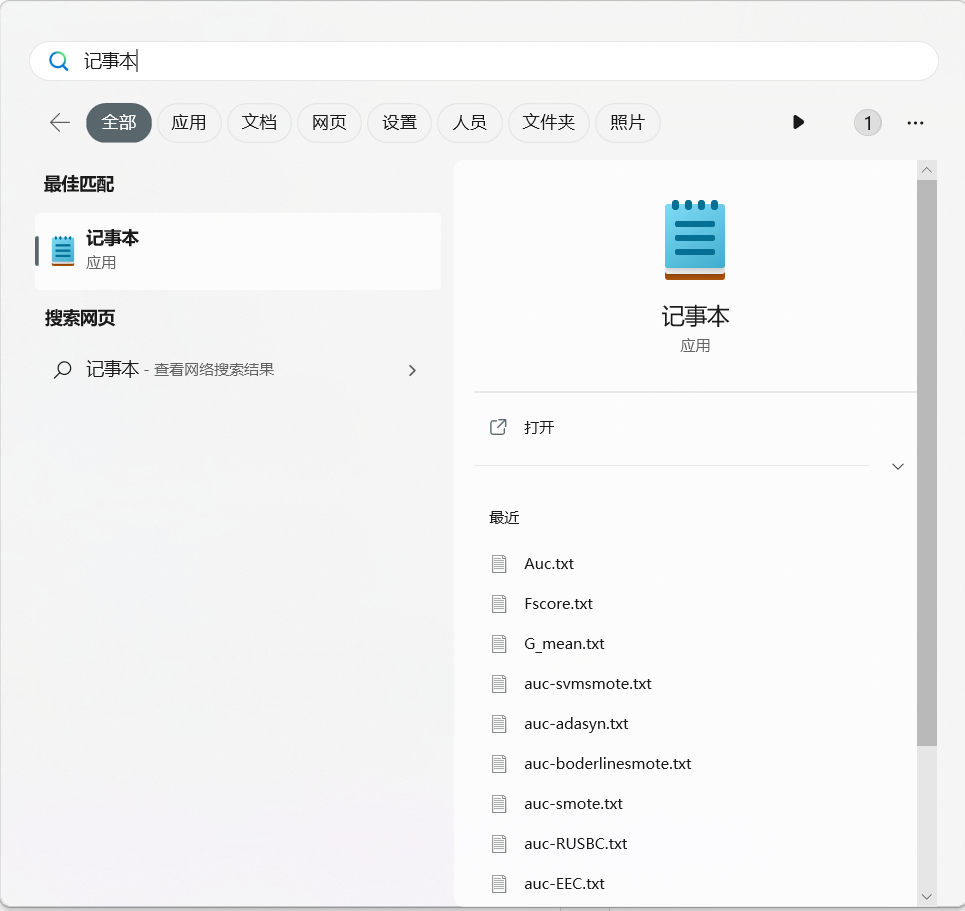The height and width of the screenshot is (911, 965).
Task: Click the preview pane scrollbar up arrow
Action: coord(927,170)
